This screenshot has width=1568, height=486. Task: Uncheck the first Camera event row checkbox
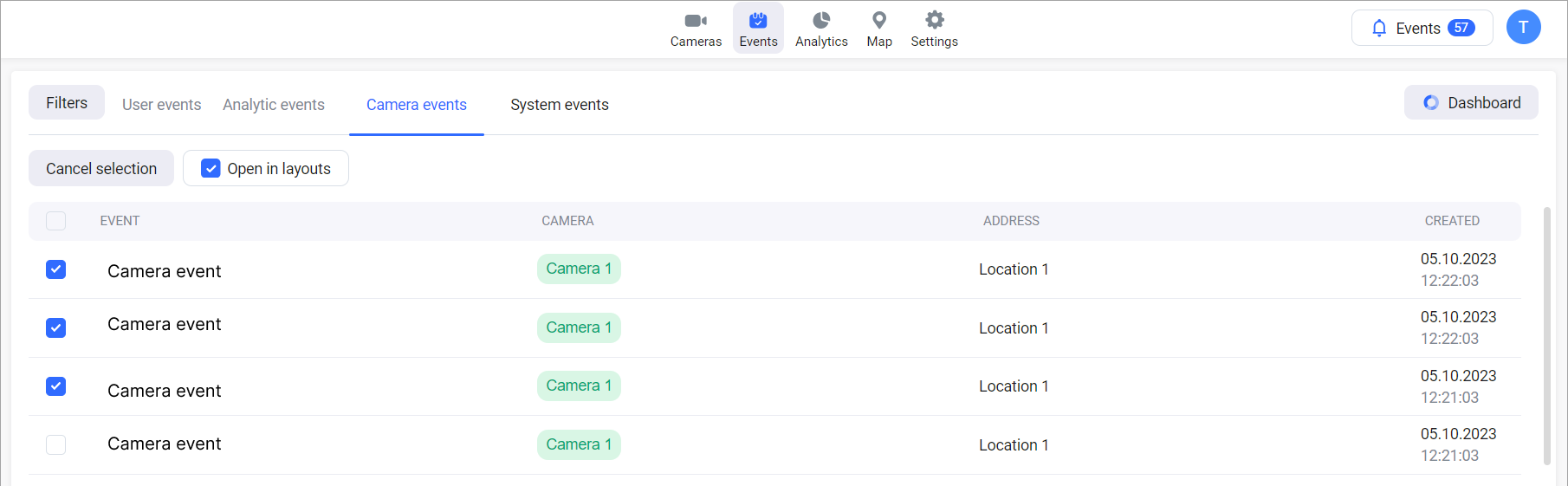point(56,269)
